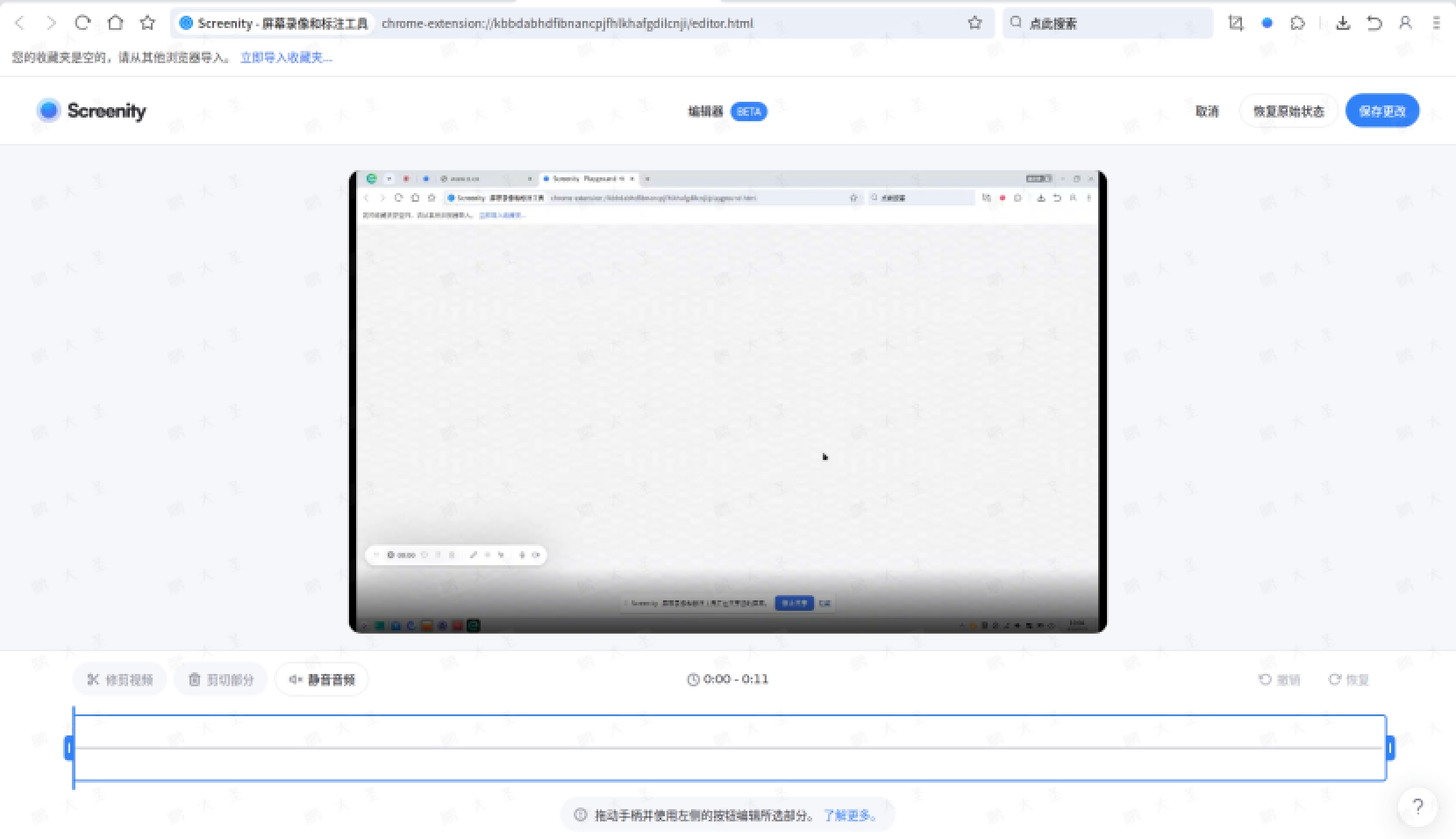Open downloads from the toolbar icon
1456x839 pixels.
(x=1343, y=23)
